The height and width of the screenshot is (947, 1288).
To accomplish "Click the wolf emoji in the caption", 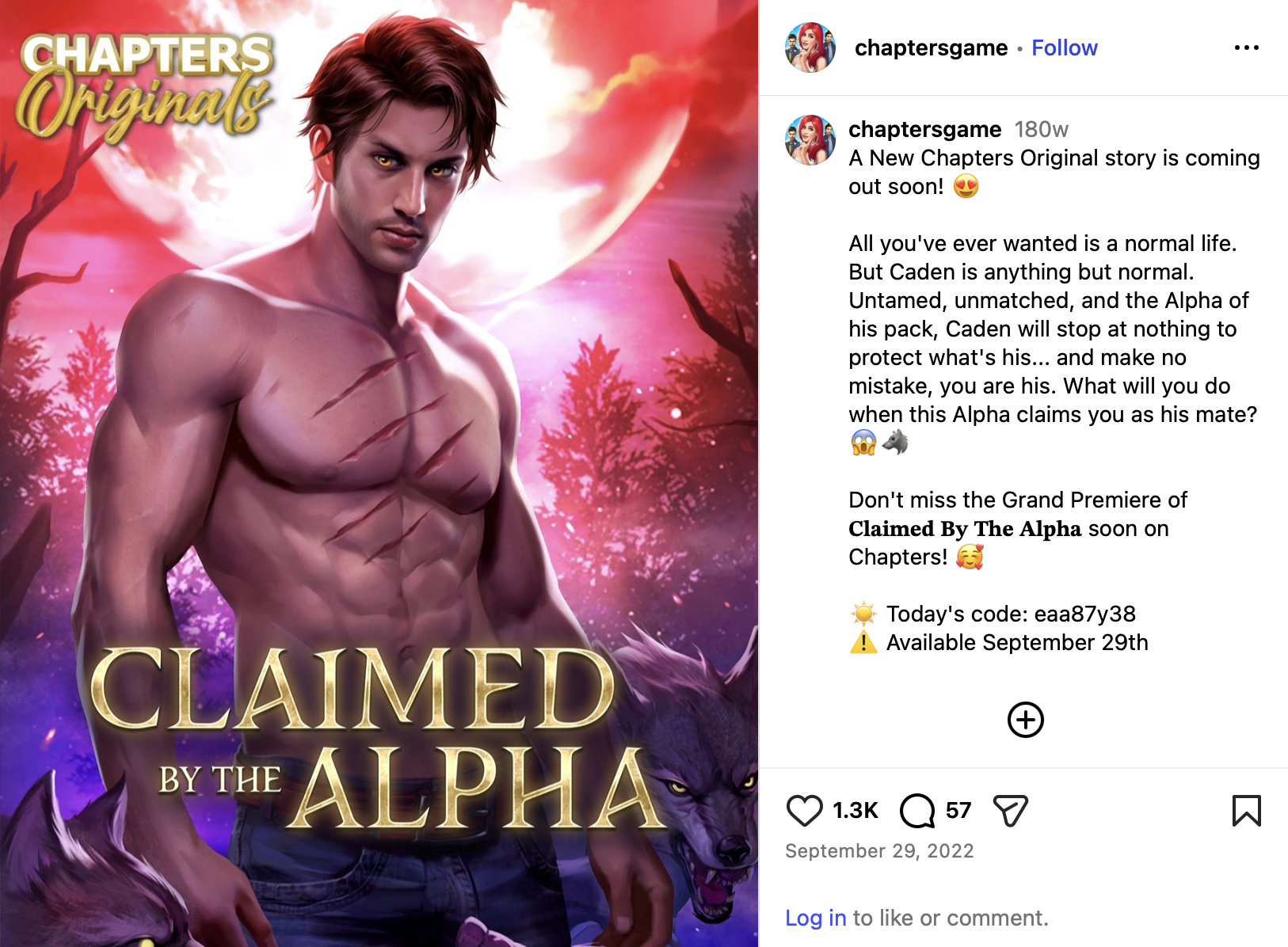I will 895,443.
